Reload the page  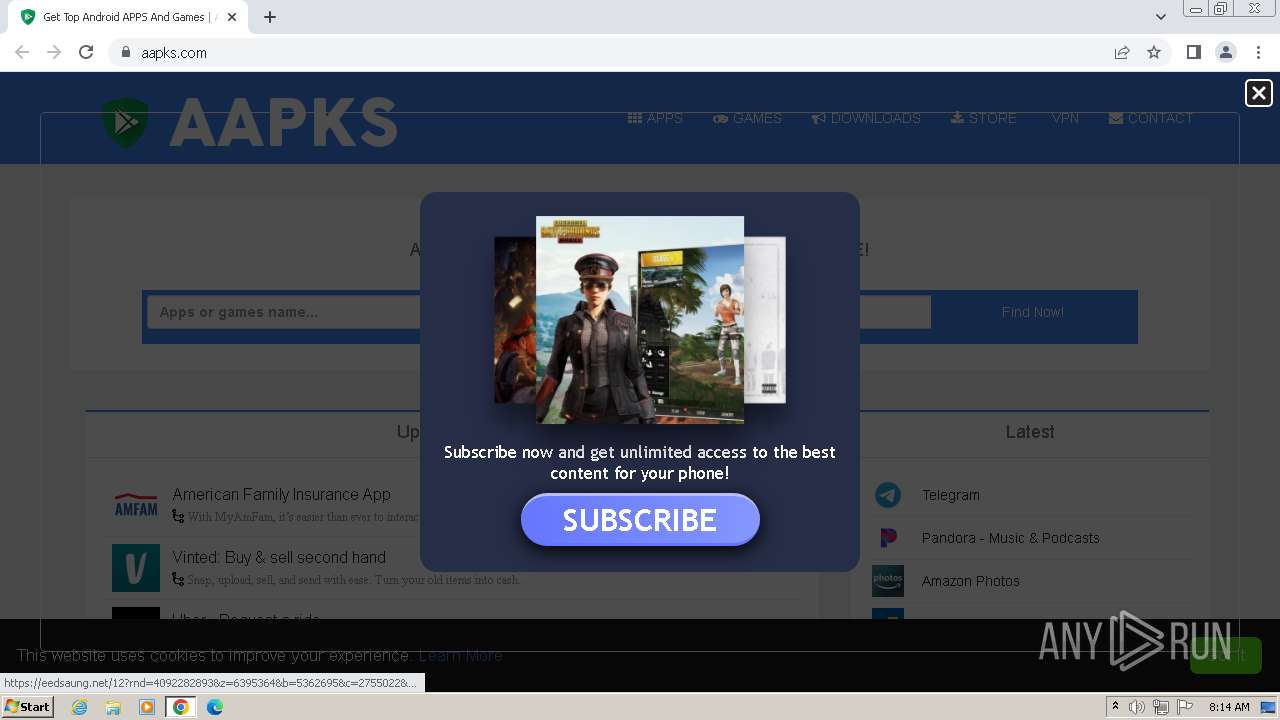[x=86, y=52]
